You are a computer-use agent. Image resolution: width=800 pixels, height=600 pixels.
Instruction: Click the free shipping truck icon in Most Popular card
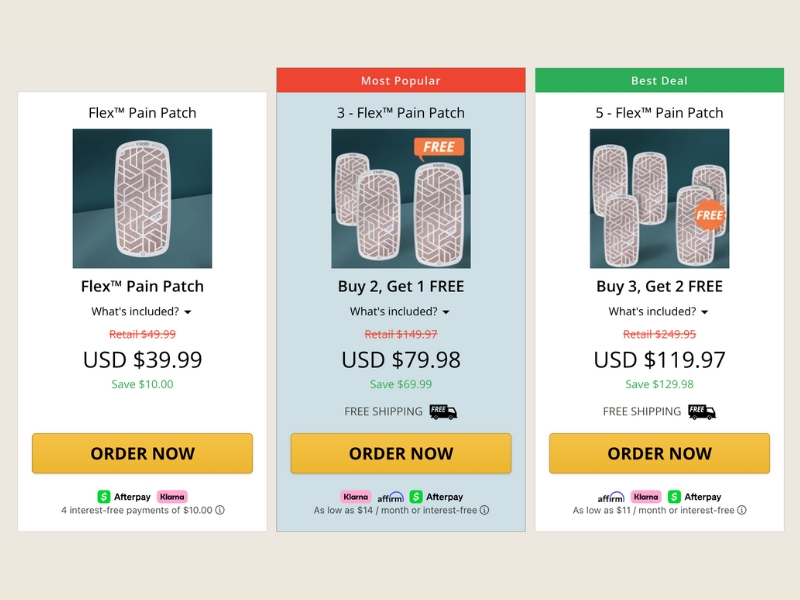443,412
